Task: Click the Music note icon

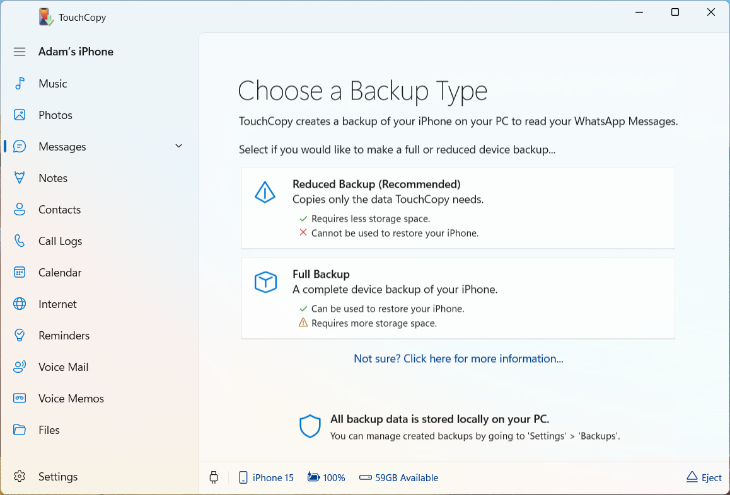Action: tap(20, 83)
